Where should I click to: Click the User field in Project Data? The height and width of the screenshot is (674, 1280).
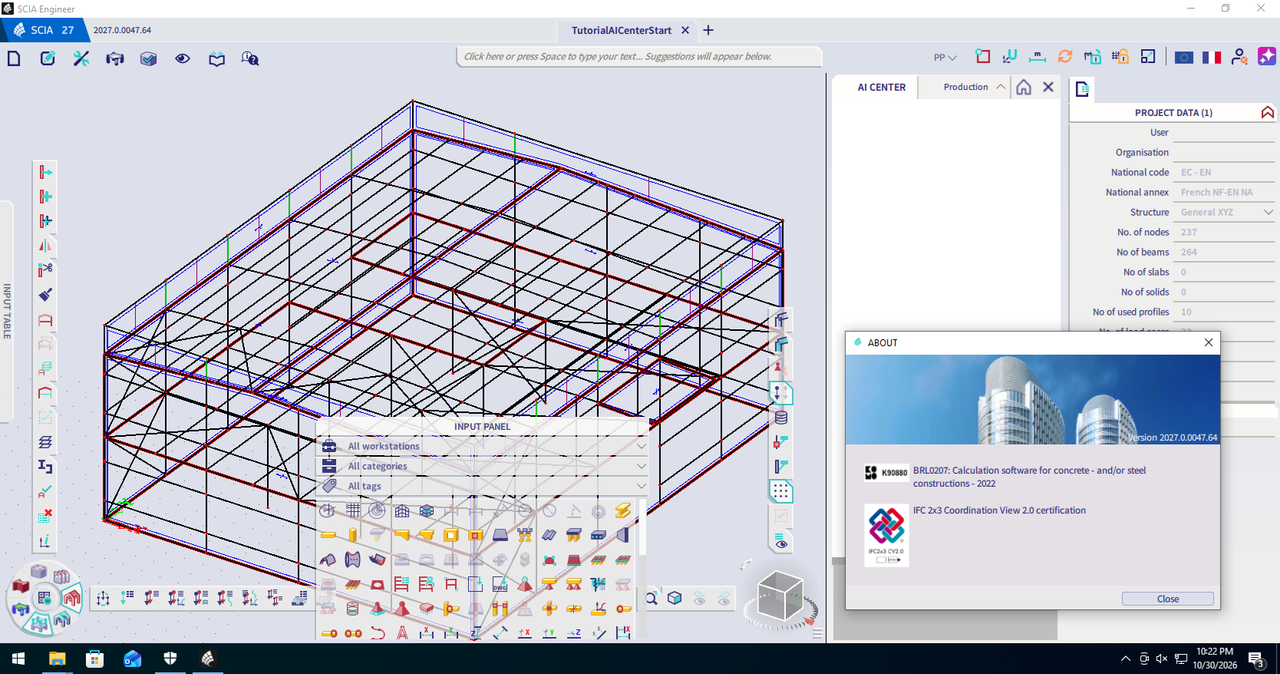click(x=1226, y=132)
